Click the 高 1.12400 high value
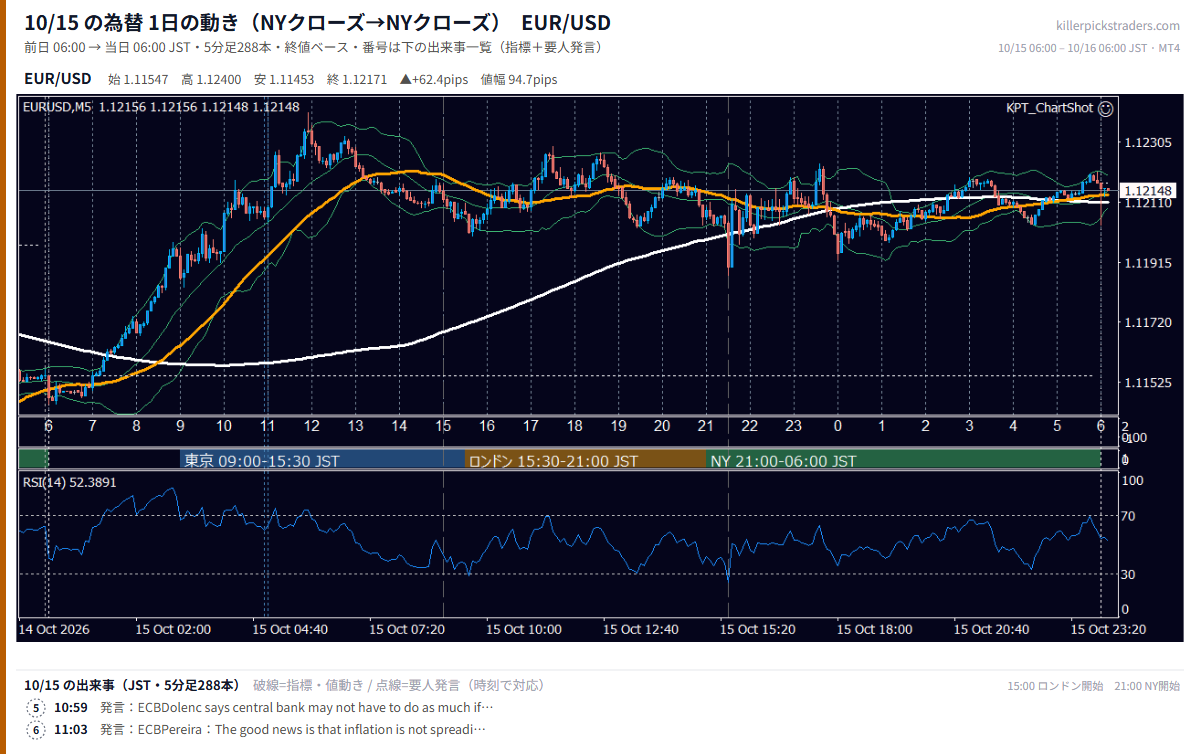 [212, 79]
